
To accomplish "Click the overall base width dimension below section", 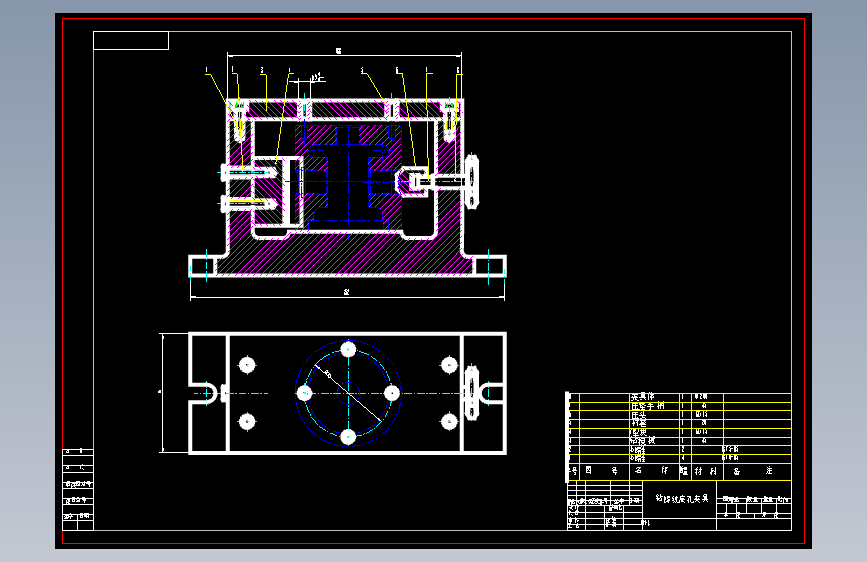I will coord(347,293).
